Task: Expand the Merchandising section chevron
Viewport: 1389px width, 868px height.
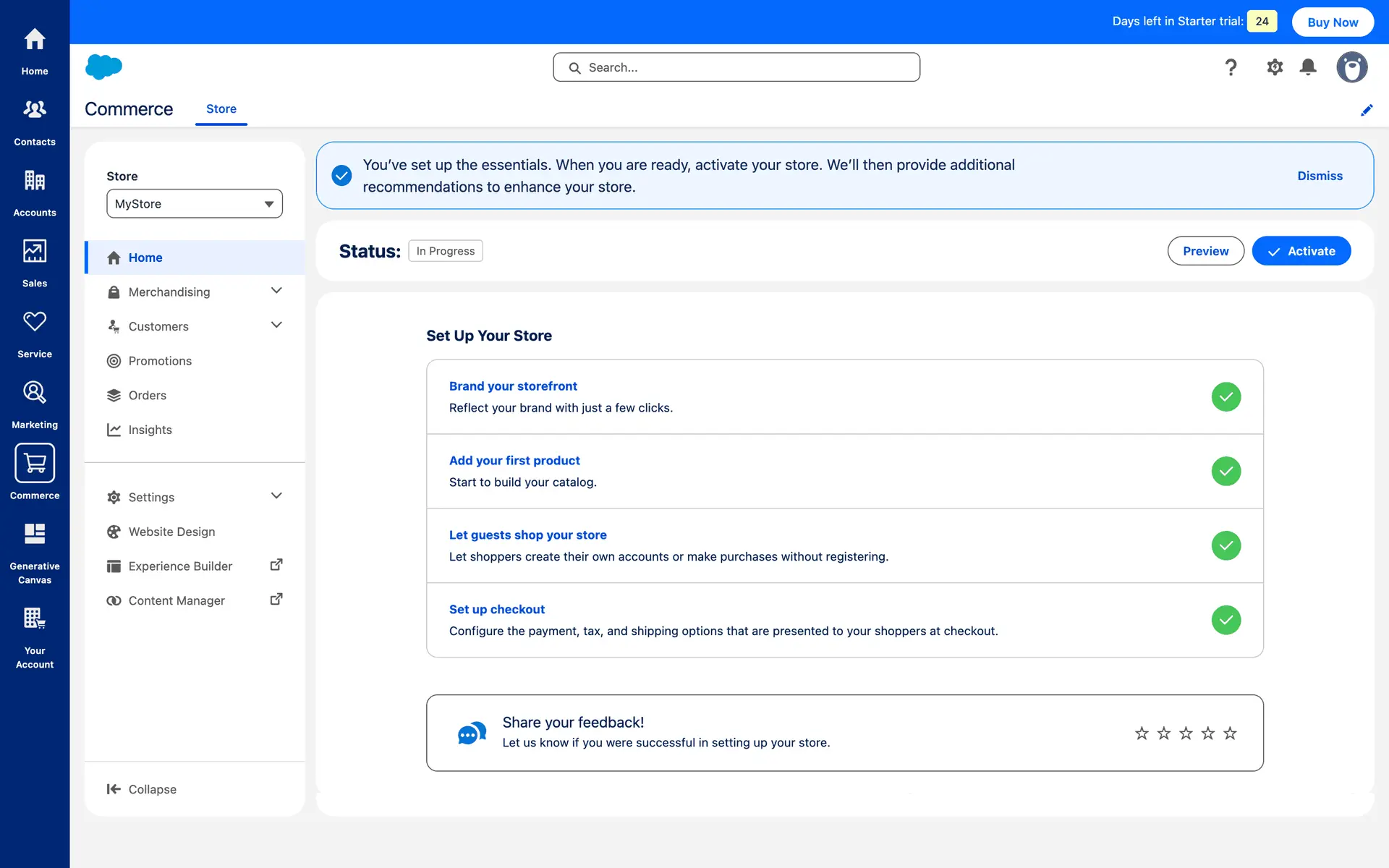Action: 276,291
